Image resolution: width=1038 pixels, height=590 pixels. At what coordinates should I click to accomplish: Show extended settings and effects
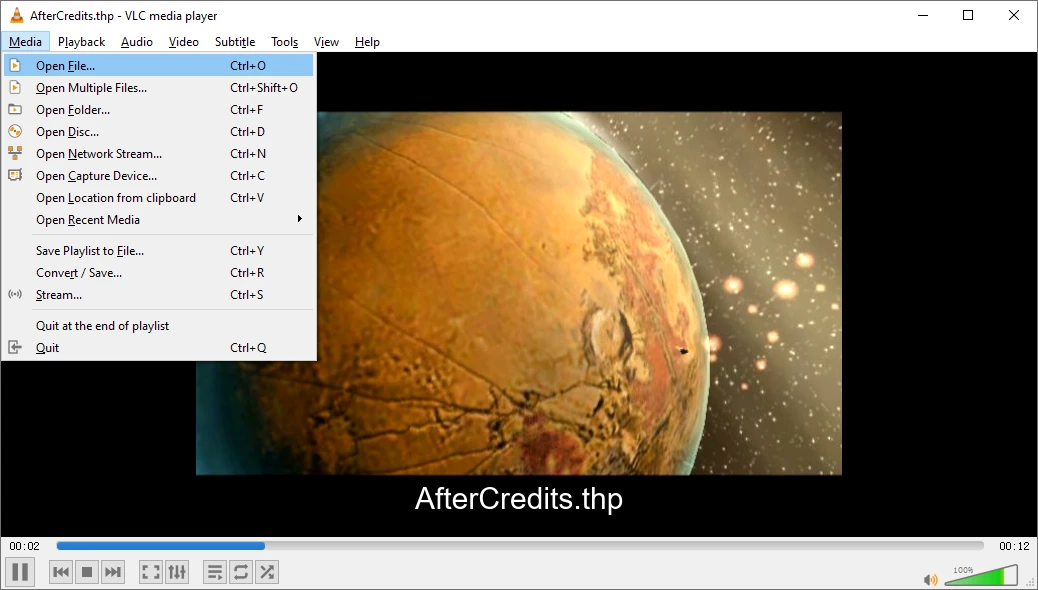coord(177,572)
